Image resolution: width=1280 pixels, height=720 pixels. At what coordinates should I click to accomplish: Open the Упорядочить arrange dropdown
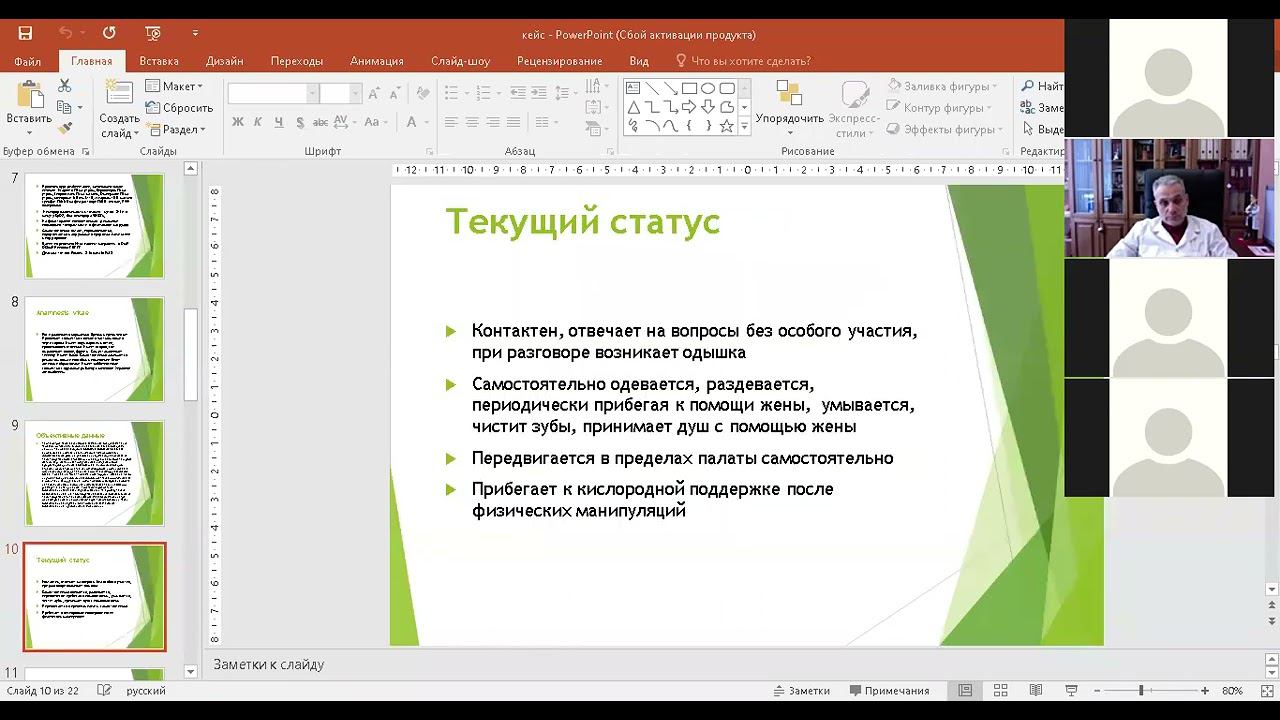(789, 109)
